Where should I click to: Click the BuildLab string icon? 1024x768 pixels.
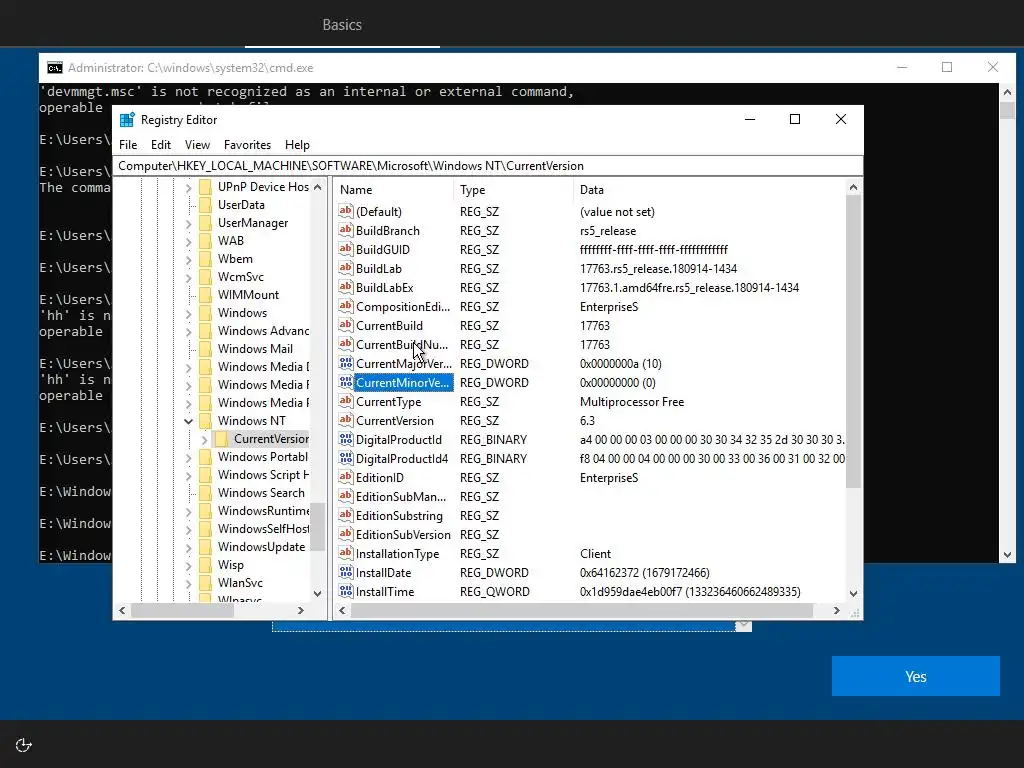pos(345,268)
